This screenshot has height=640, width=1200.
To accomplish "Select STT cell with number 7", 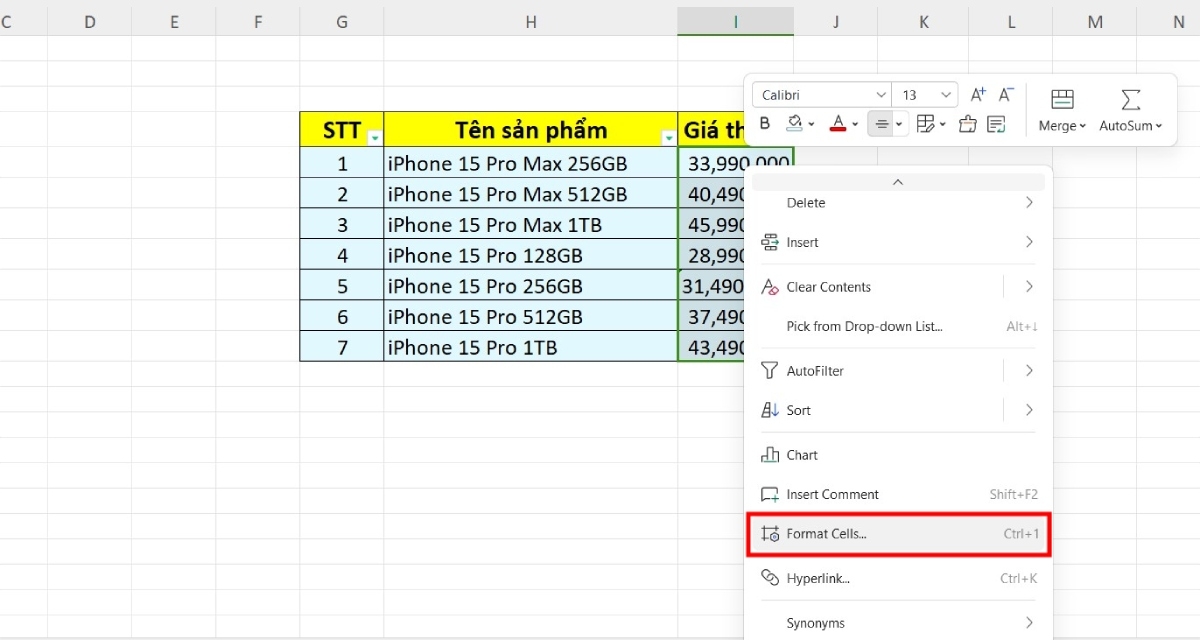I will pos(342,347).
